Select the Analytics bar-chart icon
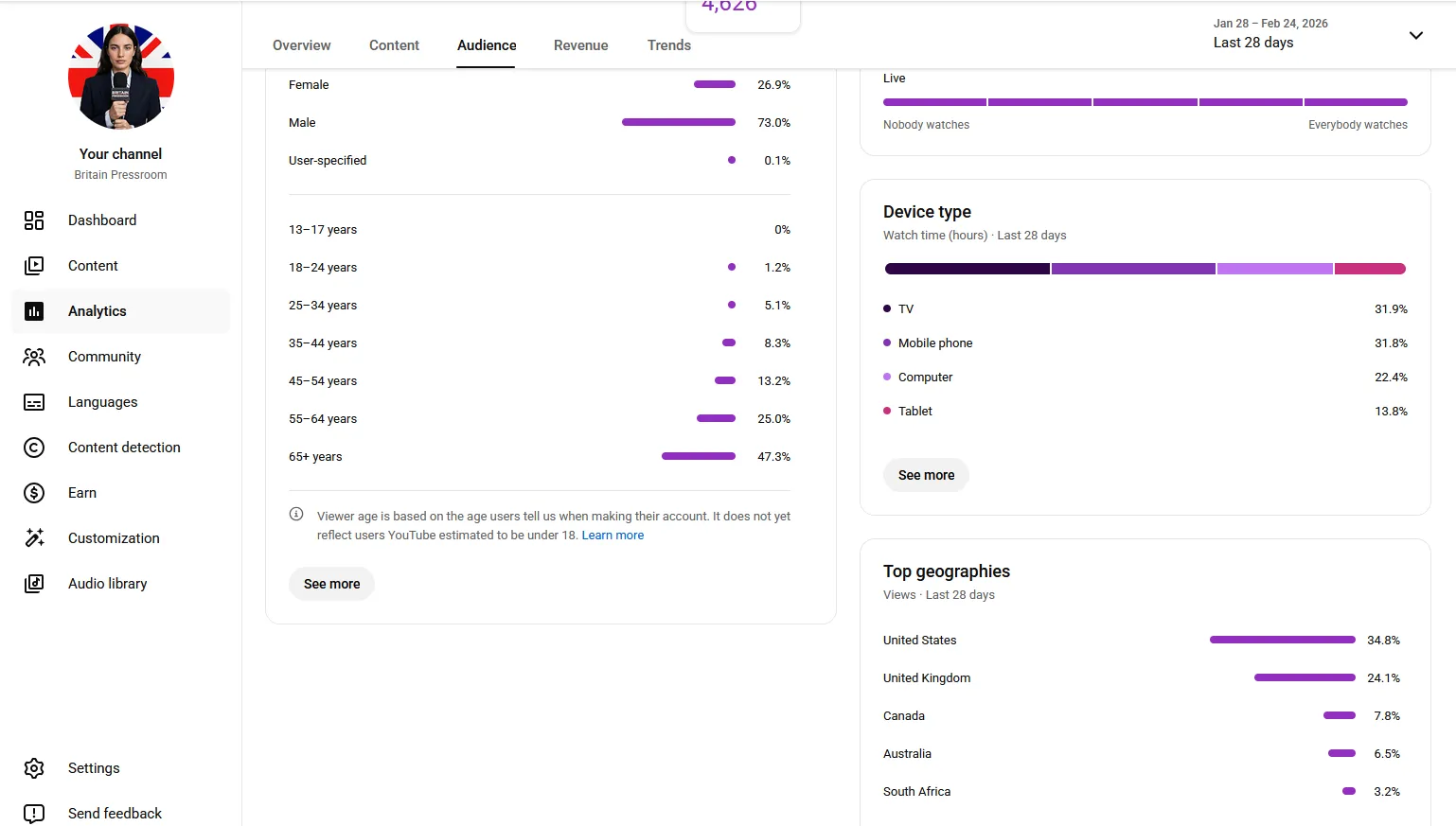This screenshot has width=1456, height=826. [x=34, y=311]
